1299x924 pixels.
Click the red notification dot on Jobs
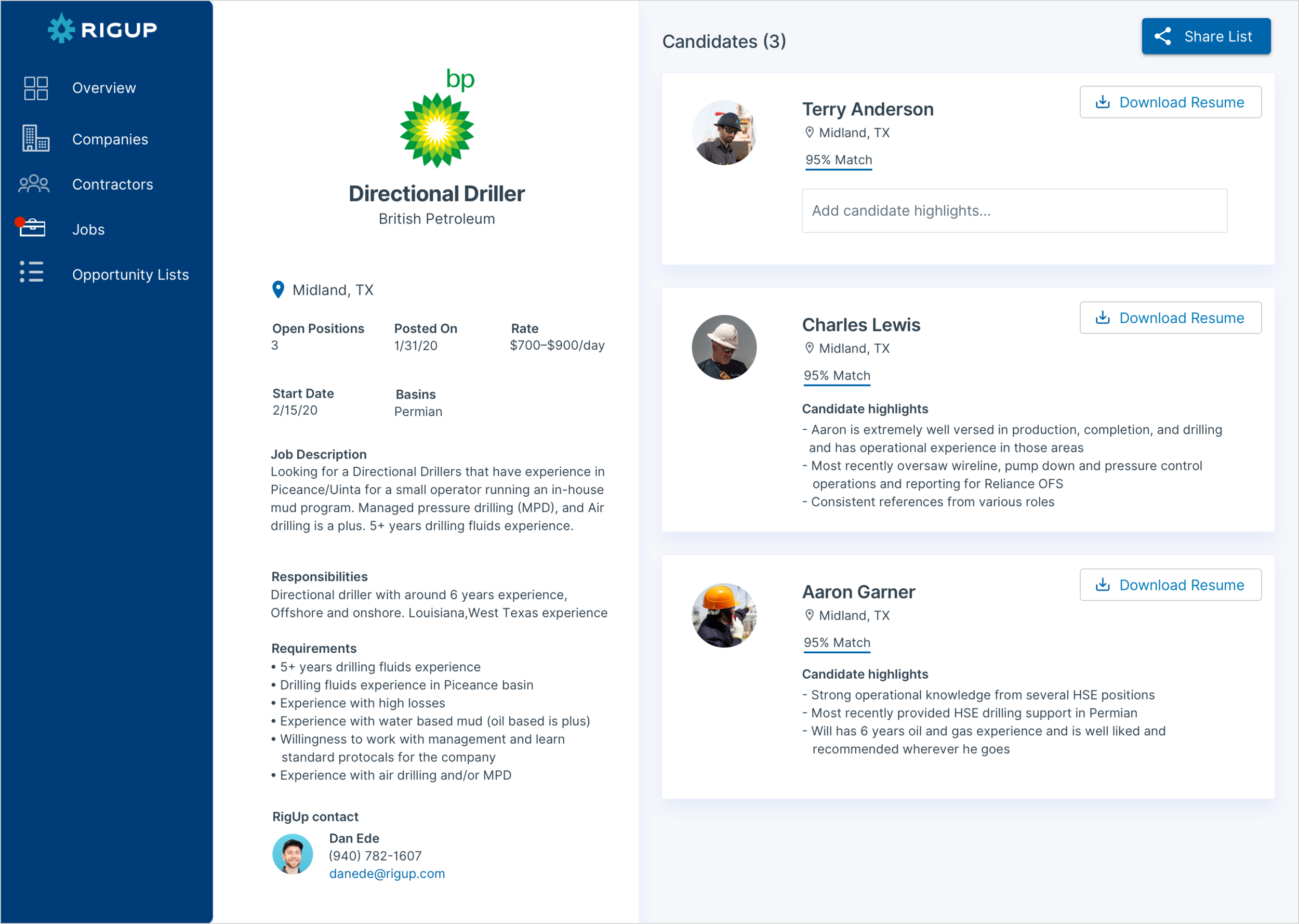tap(20, 222)
